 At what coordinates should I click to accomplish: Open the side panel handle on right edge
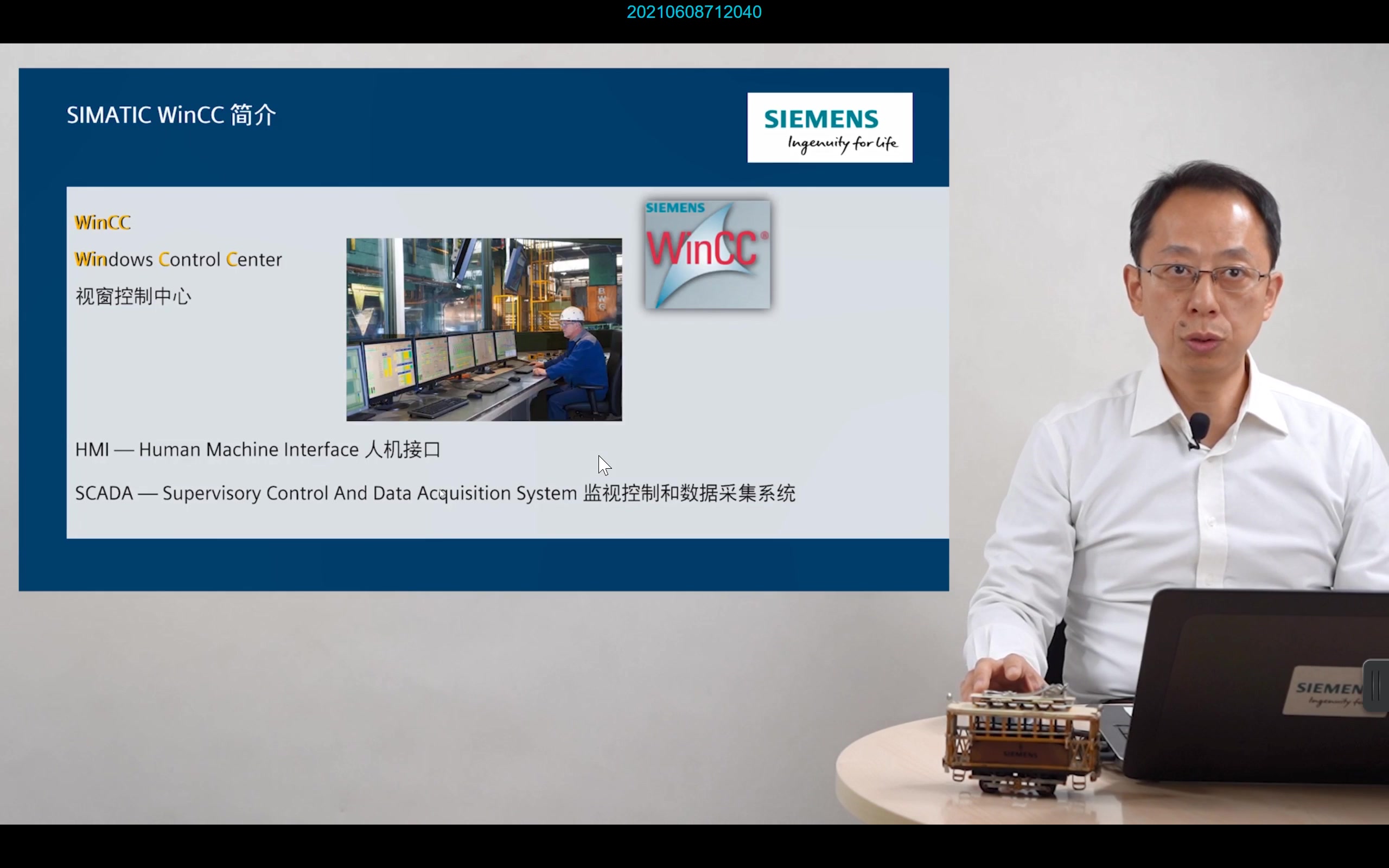pos(1378,685)
